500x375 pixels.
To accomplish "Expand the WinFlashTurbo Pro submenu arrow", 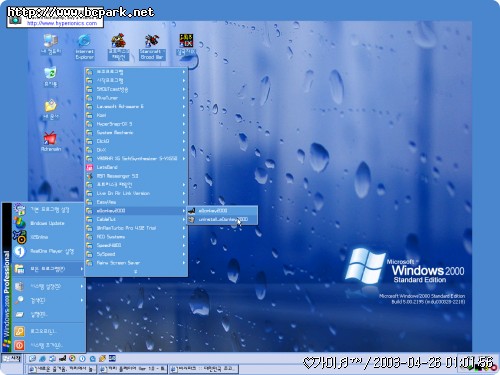I will pos(184,228).
